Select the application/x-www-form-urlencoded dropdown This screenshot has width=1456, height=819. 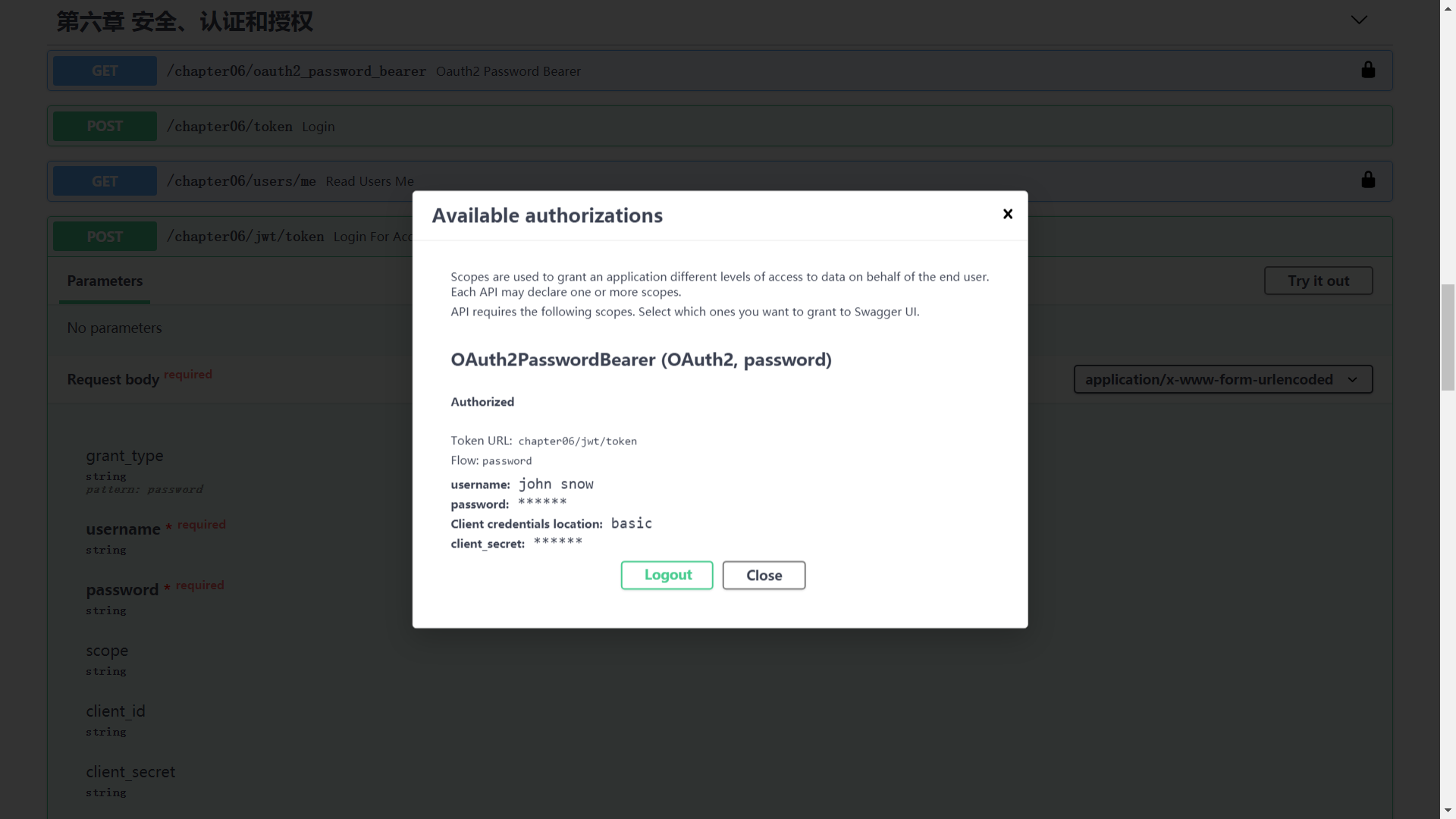(x=1222, y=378)
